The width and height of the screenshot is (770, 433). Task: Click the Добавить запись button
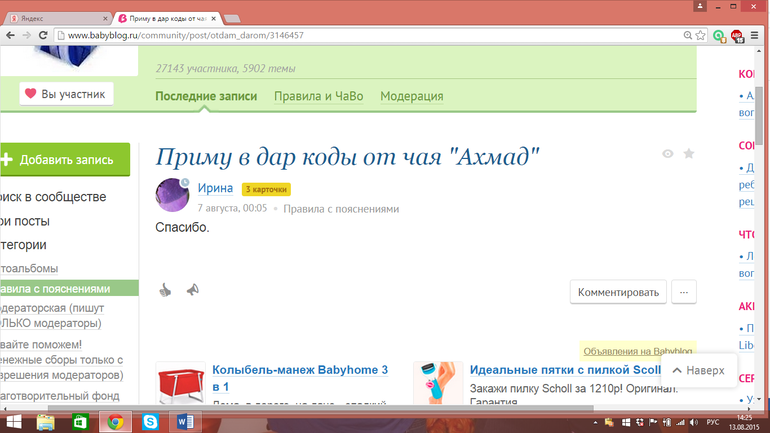[65, 160]
